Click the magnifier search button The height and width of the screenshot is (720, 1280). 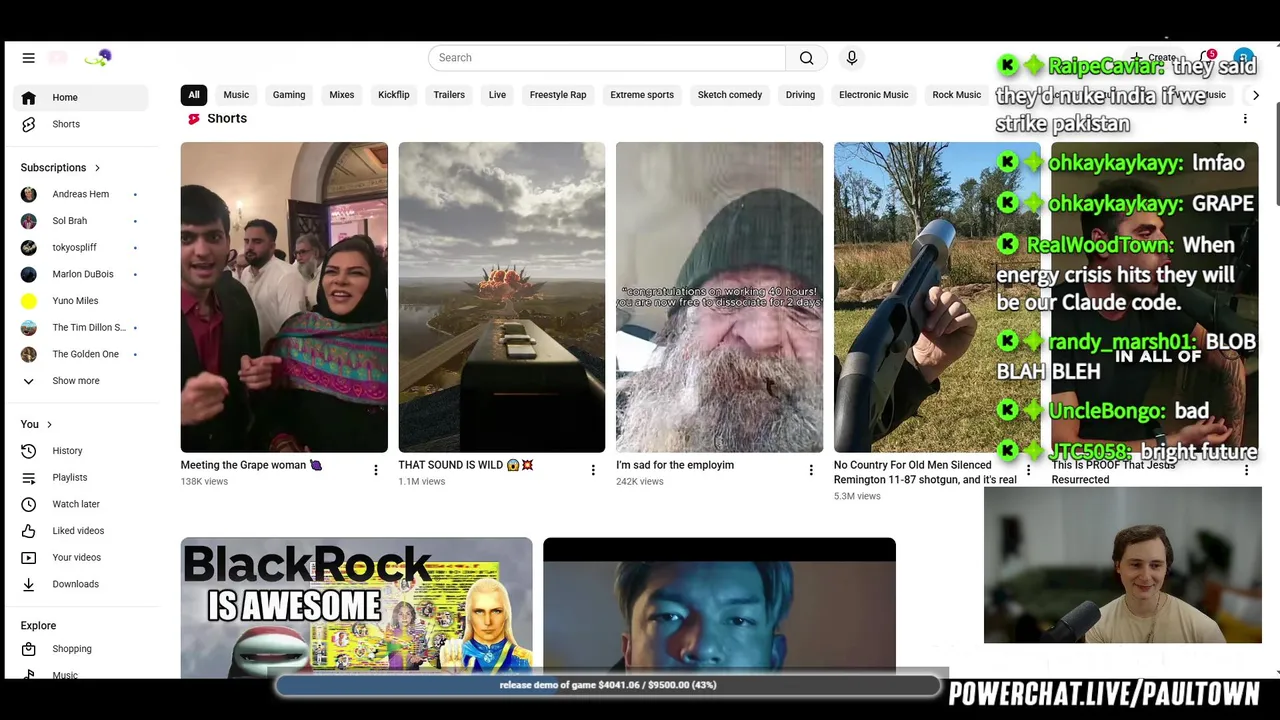click(x=806, y=58)
